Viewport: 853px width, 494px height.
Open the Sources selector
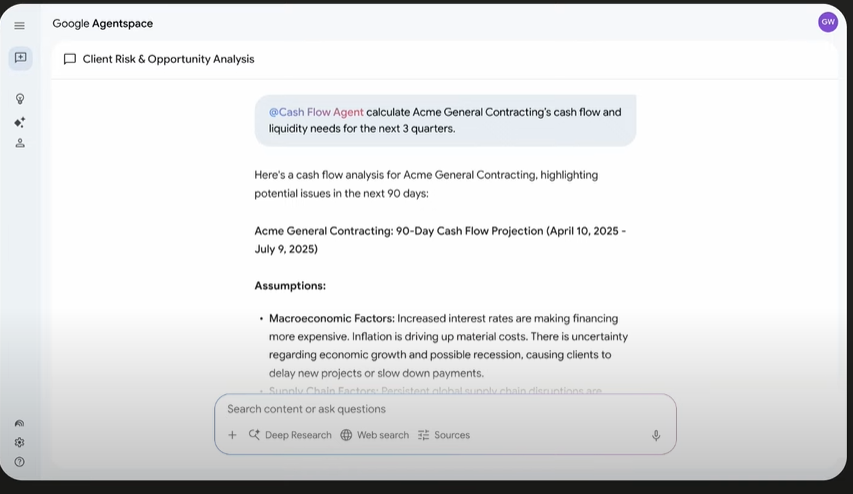coord(444,435)
